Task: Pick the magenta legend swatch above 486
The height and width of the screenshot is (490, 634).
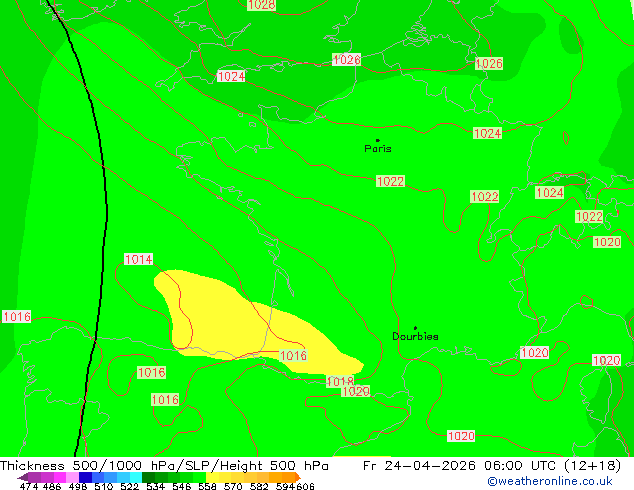Action: coord(60,477)
